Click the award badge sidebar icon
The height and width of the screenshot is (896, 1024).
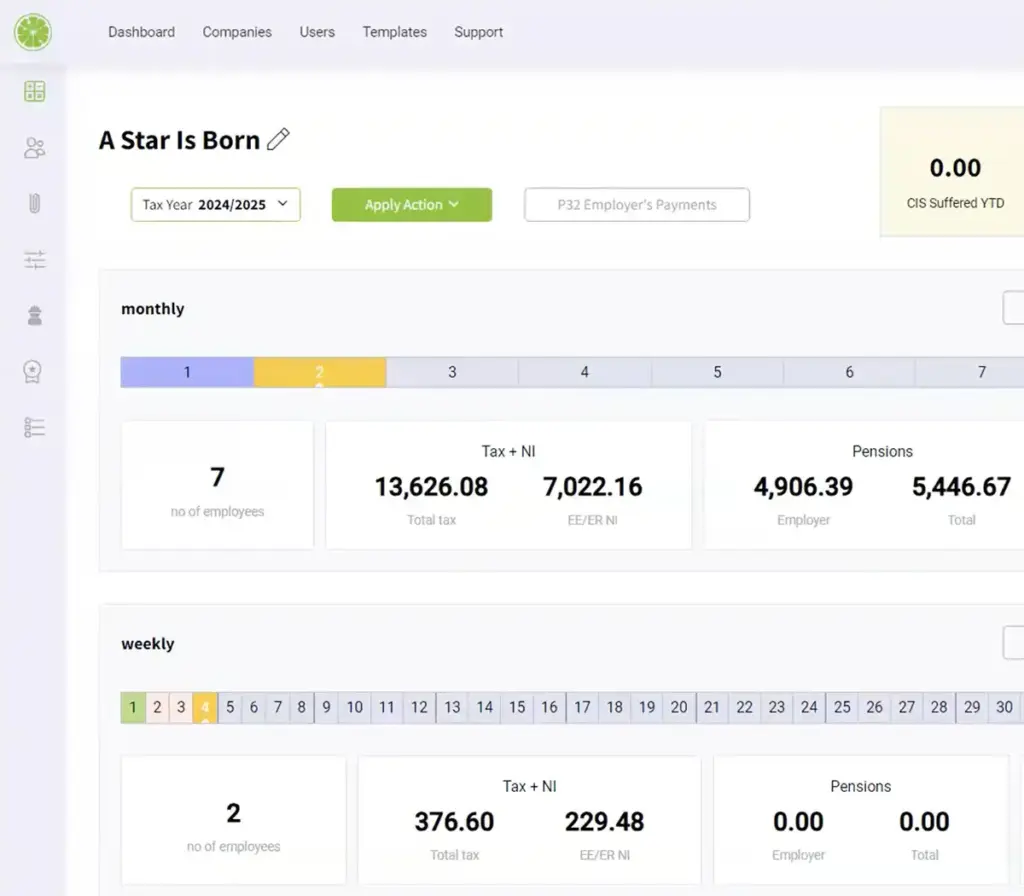(x=33, y=372)
